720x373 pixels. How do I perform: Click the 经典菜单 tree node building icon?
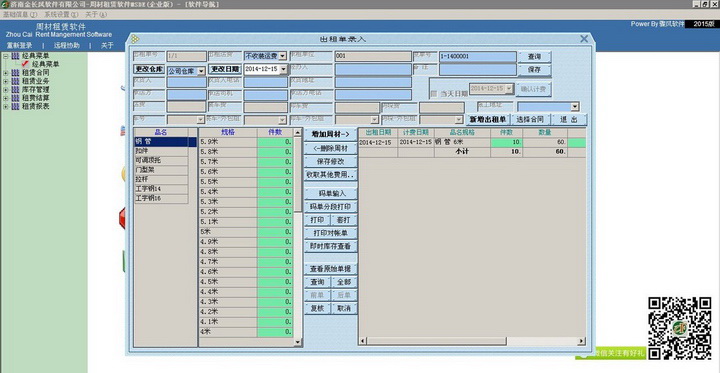15,56
